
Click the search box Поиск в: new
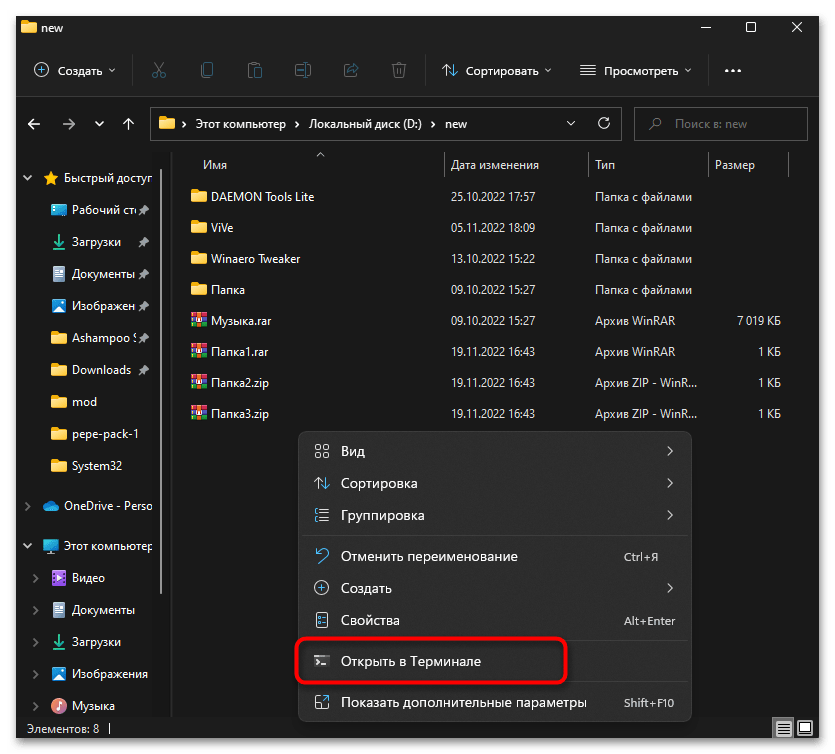point(721,124)
